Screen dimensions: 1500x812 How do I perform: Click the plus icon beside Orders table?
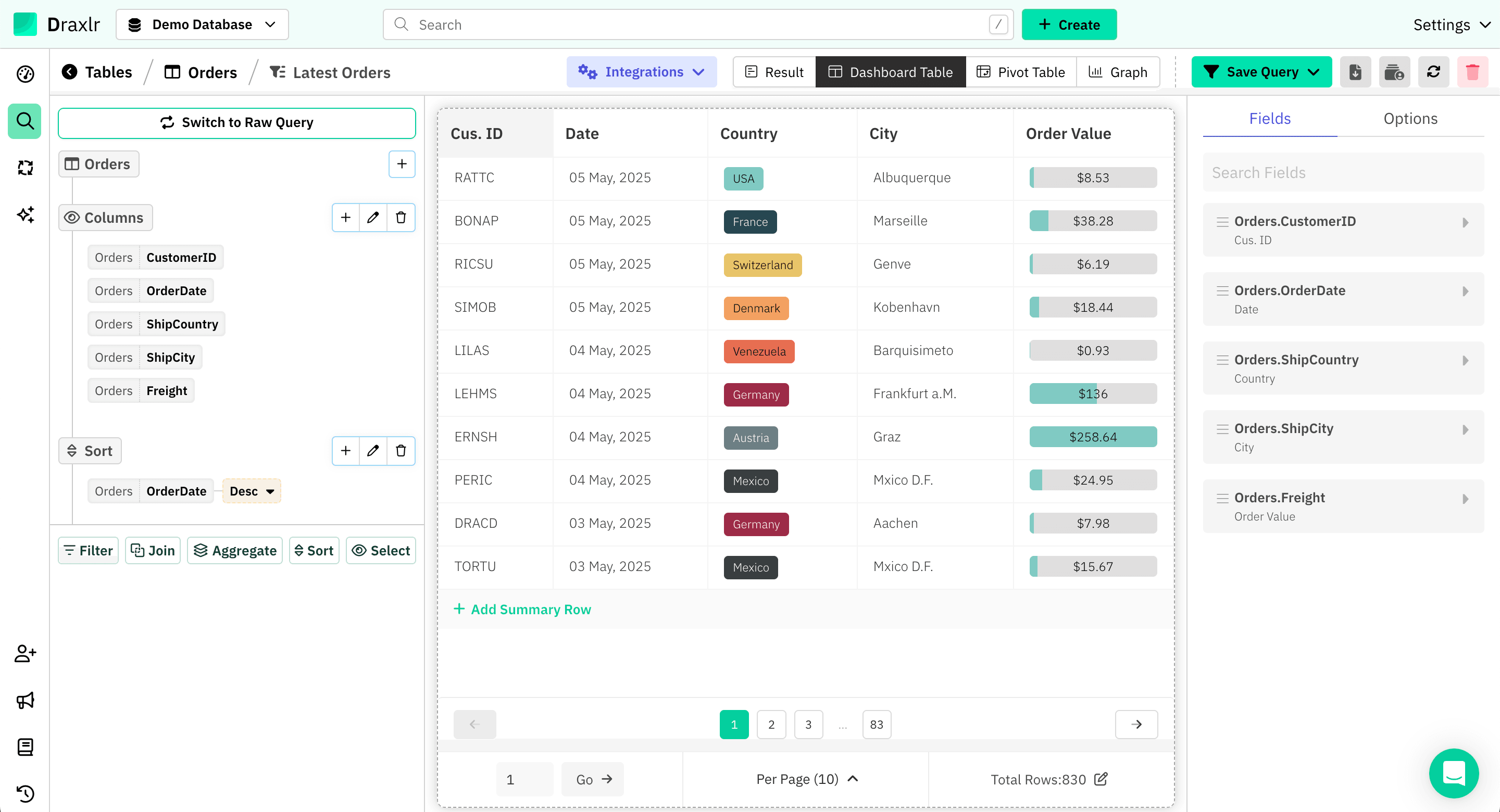click(x=402, y=164)
